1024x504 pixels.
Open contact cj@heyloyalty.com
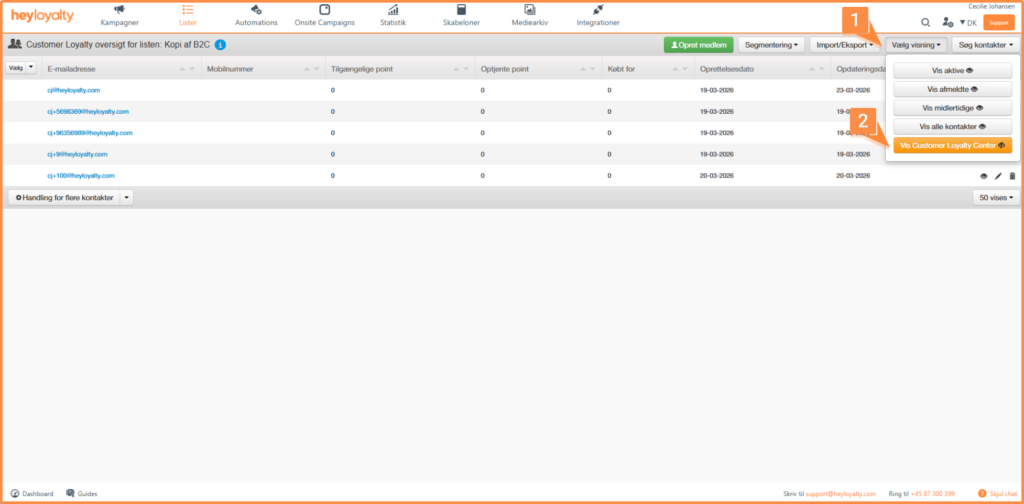click(x=73, y=90)
